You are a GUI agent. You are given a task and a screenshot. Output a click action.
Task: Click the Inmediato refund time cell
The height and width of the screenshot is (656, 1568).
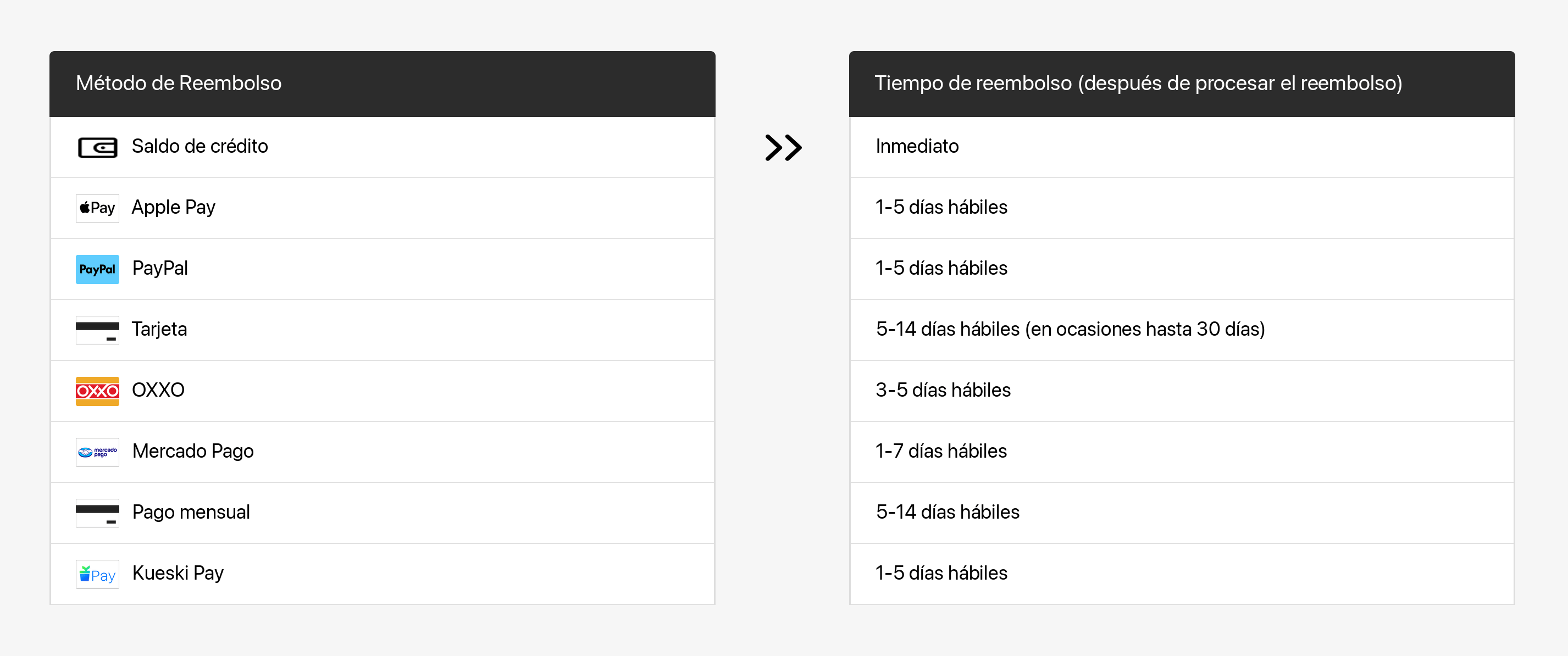917,147
